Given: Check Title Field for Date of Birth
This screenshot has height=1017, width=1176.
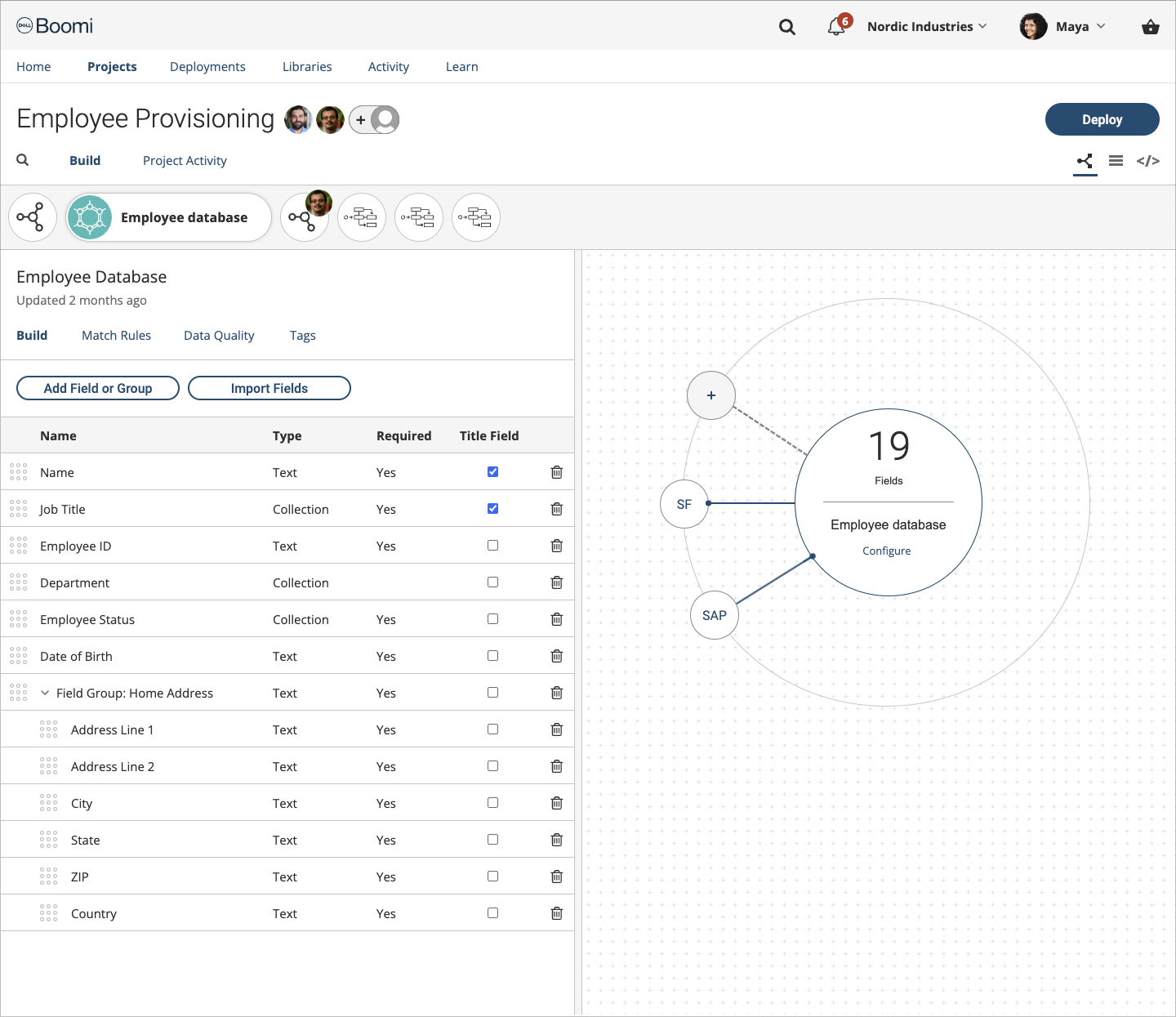Looking at the screenshot, I should coord(492,655).
